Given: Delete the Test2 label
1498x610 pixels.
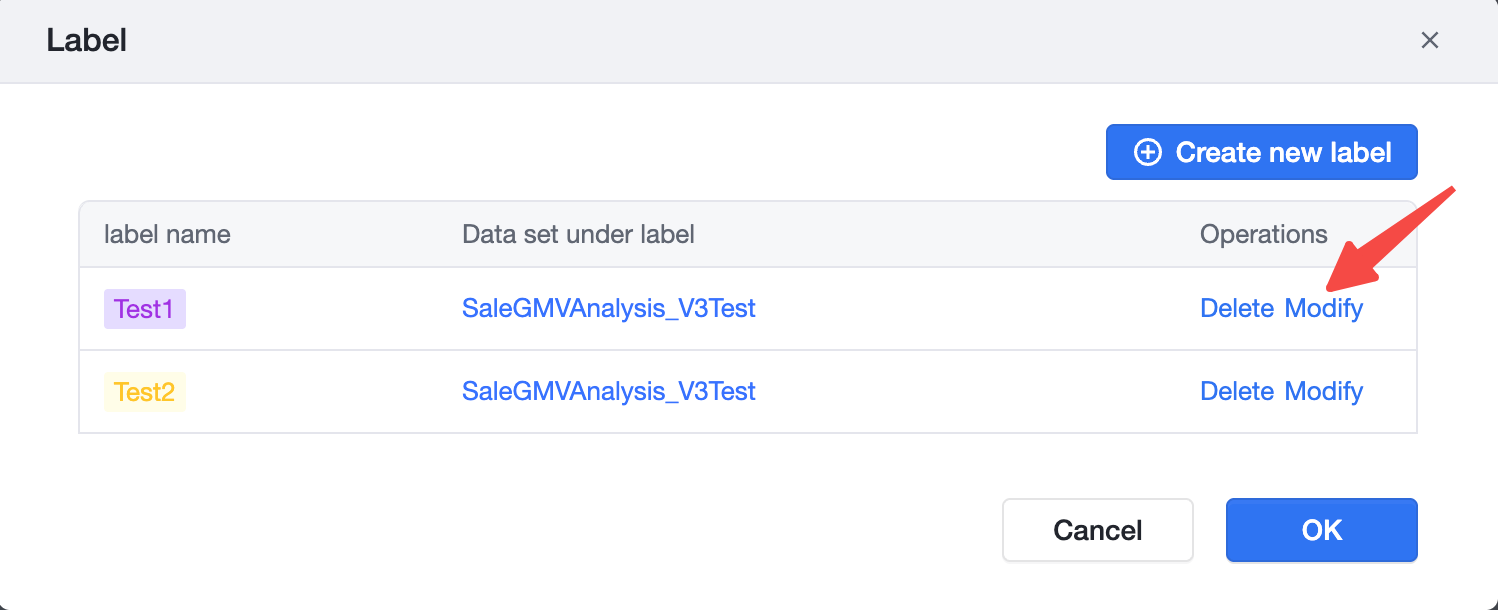Looking at the screenshot, I should pos(1237,391).
